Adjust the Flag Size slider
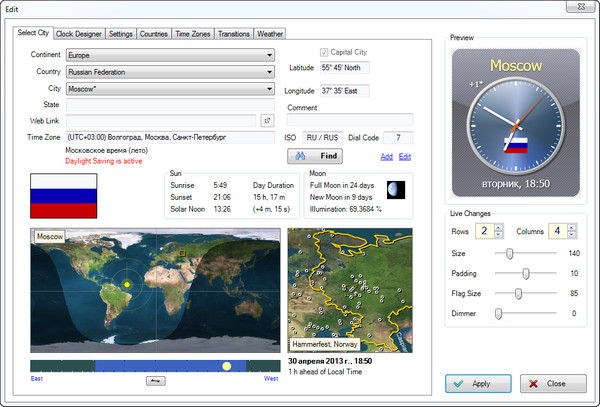 click(x=518, y=293)
